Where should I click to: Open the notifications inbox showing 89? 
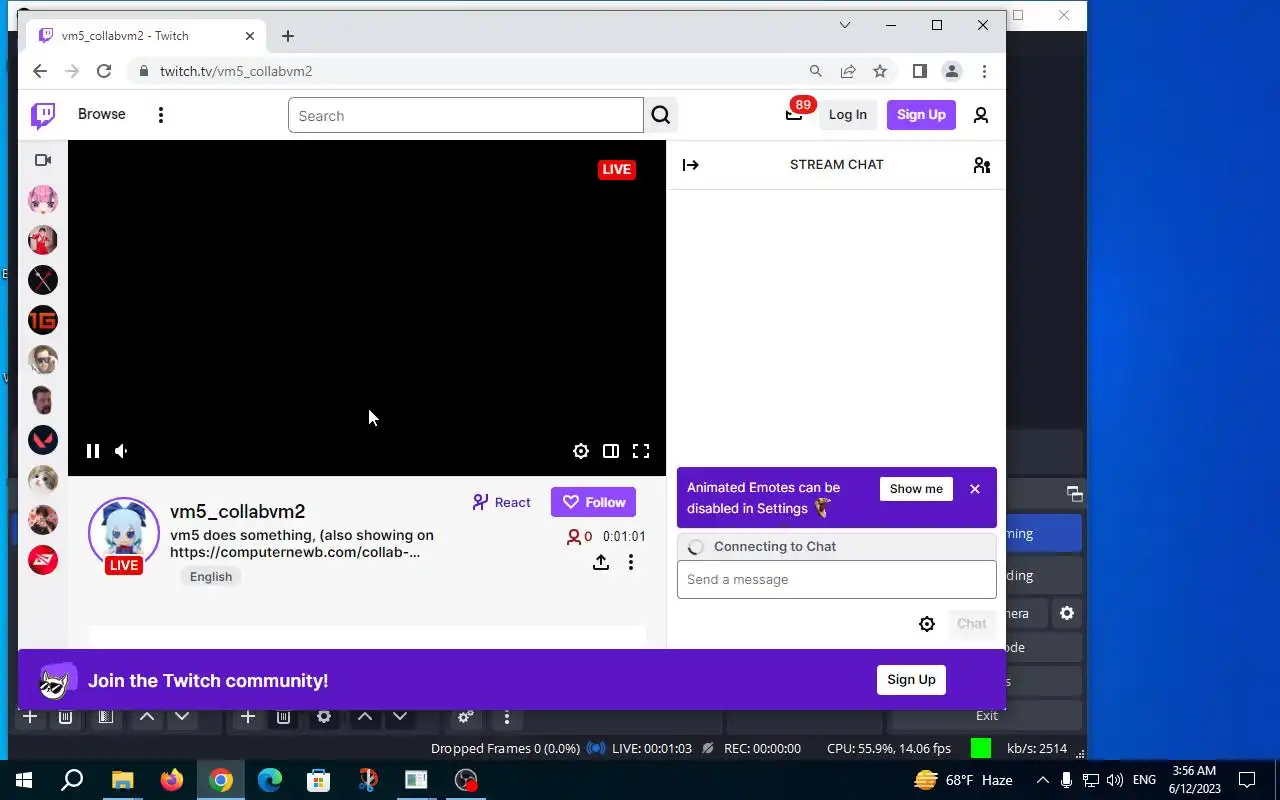tap(794, 114)
